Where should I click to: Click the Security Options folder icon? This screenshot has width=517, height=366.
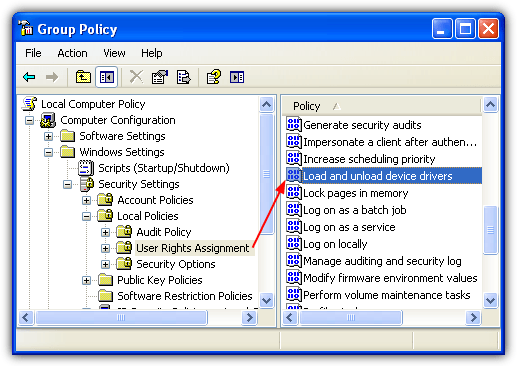tap(124, 264)
